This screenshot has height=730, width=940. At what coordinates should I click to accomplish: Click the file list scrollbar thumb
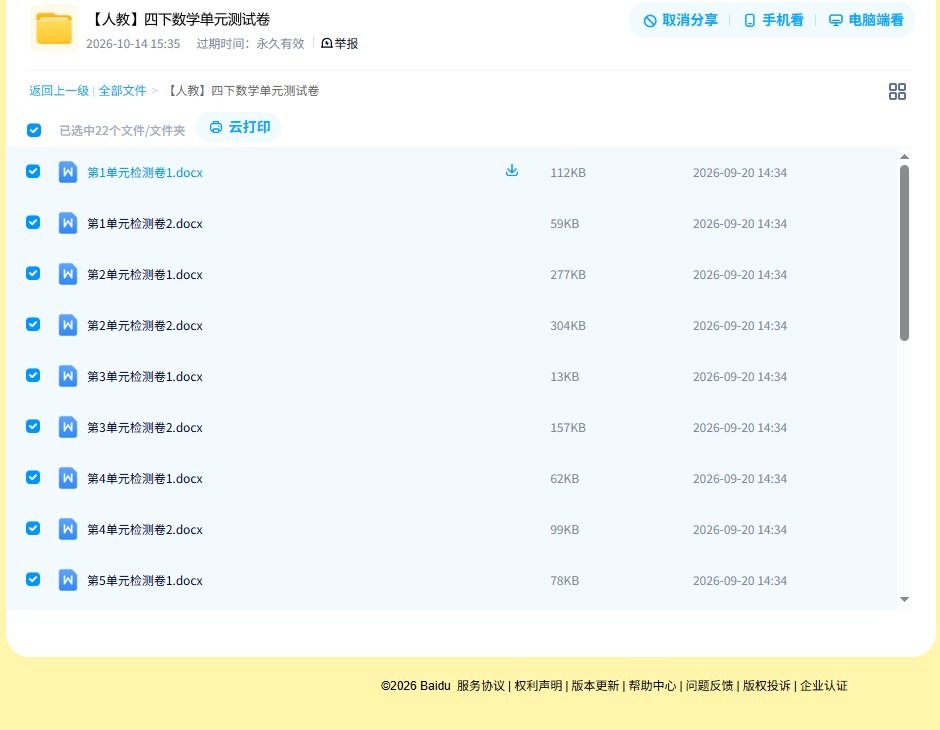click(904, 253)
